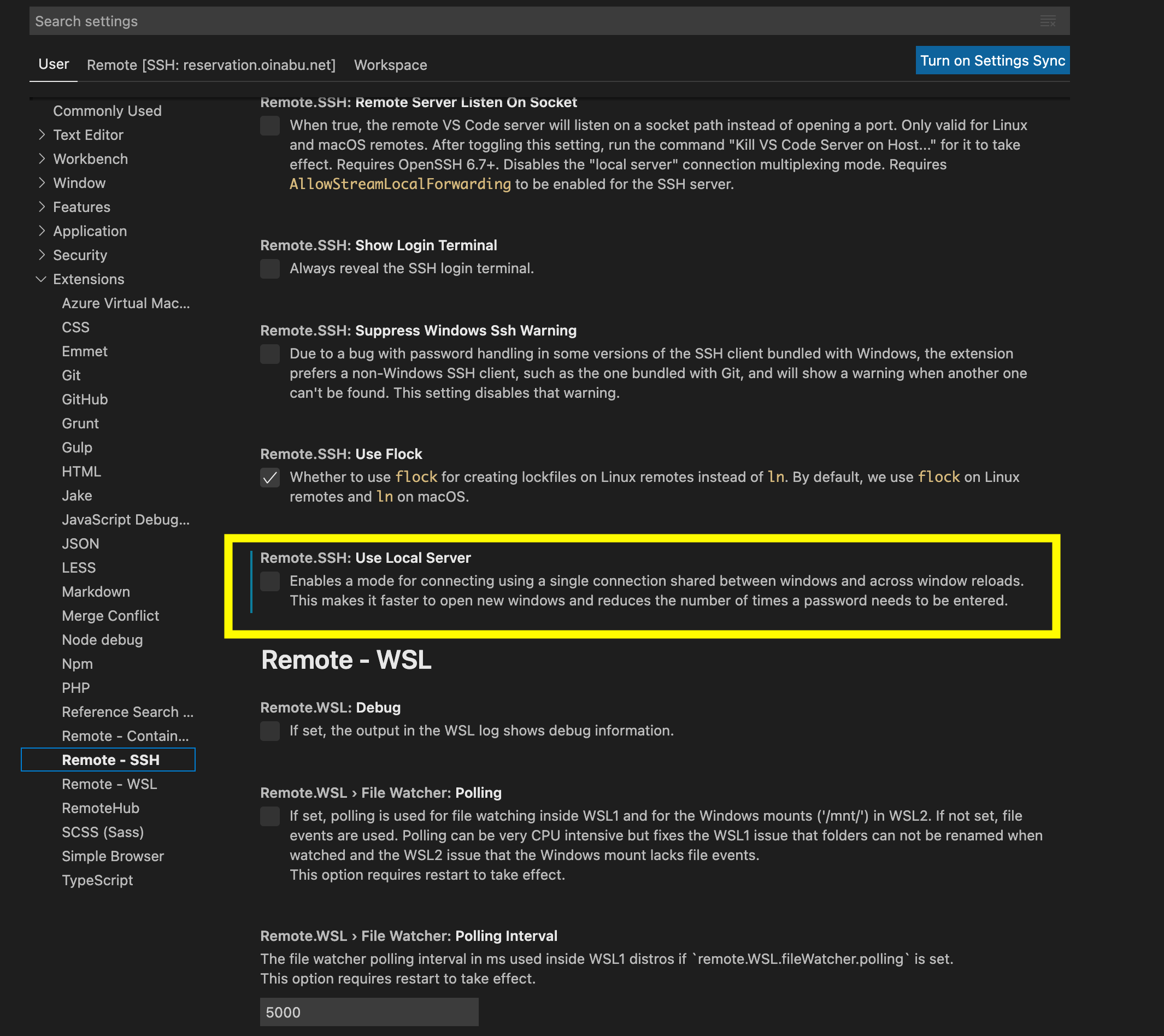The height and width of the screenshot is (1036, 1164).
Task: Open Remote SSH reservation.oinabu.net settings tab
Action: click(x=211, y=65)
